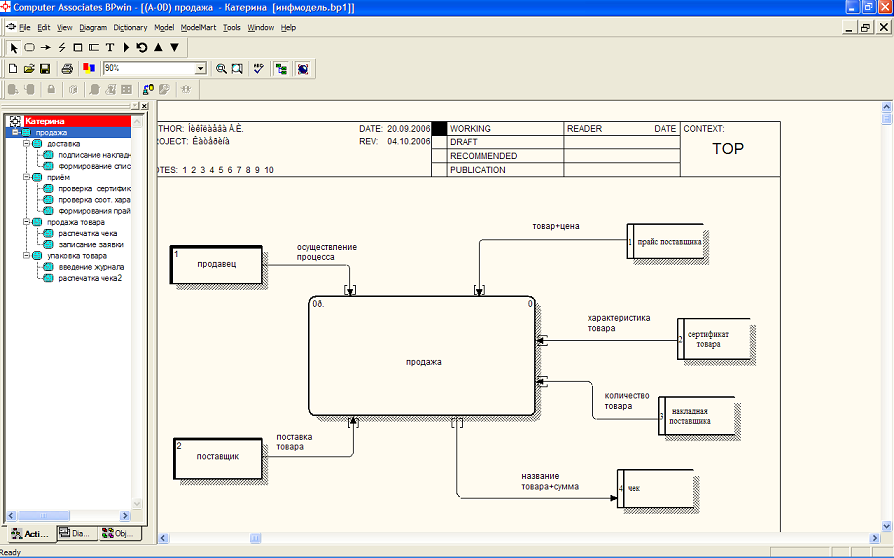This screenshot has height=558, width=894.
Task: Click the spell check icon
Action: point(259,68)
